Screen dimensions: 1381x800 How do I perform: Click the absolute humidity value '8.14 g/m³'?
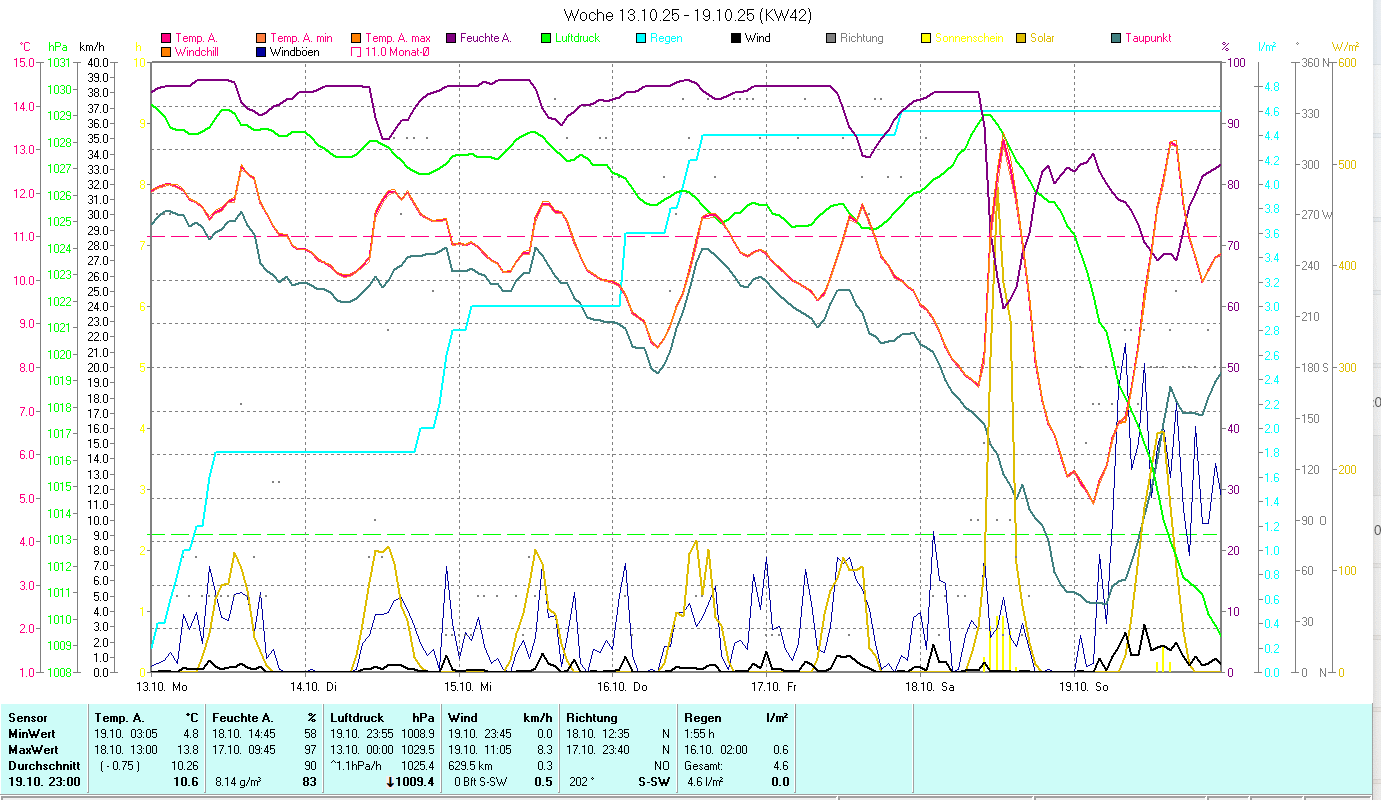pyautogui.click(x=239, y=782)
